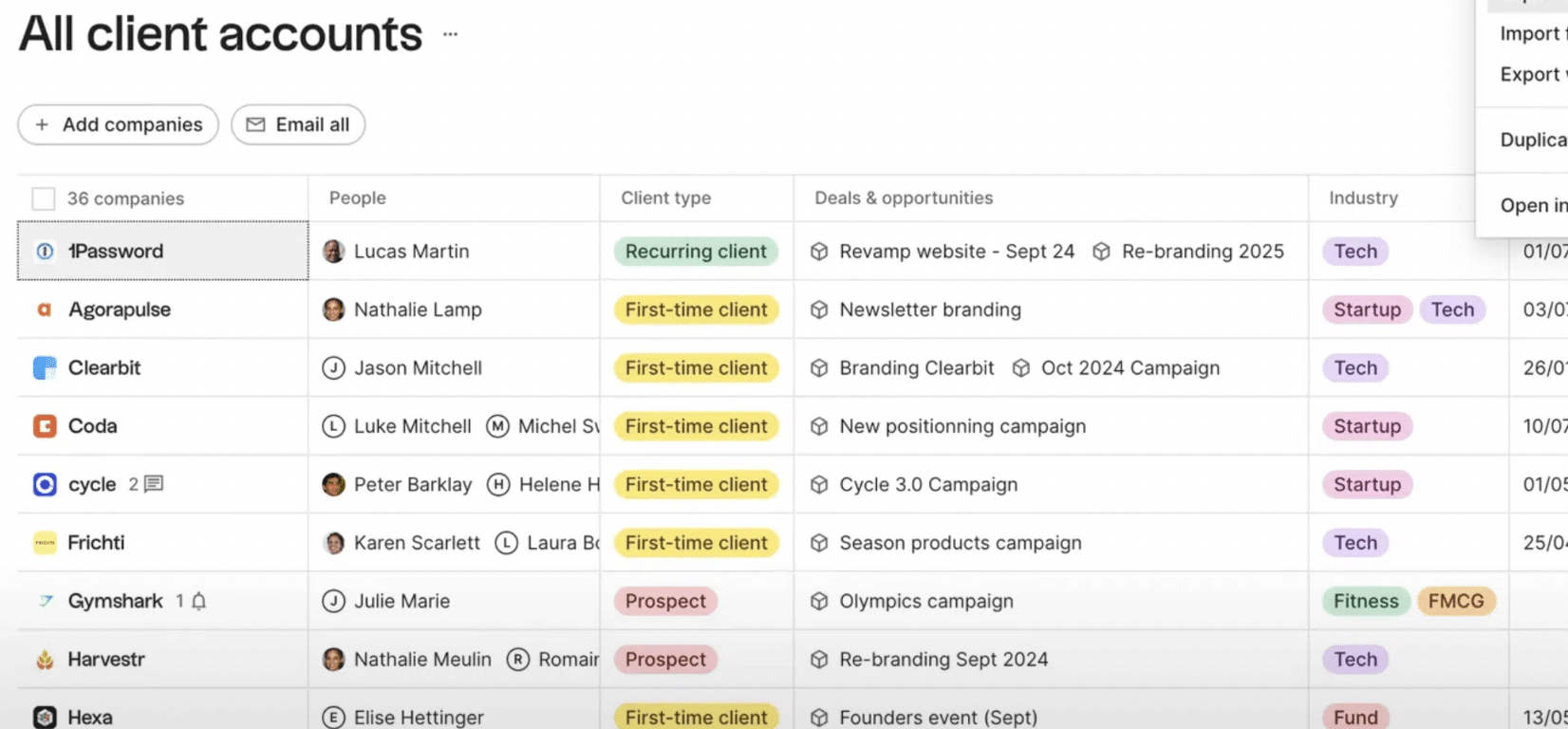Image resolution: width=1568 pixels, height=729 pixels.
Task: Open the Branding Clearbit deal
Action: (917, 367)
